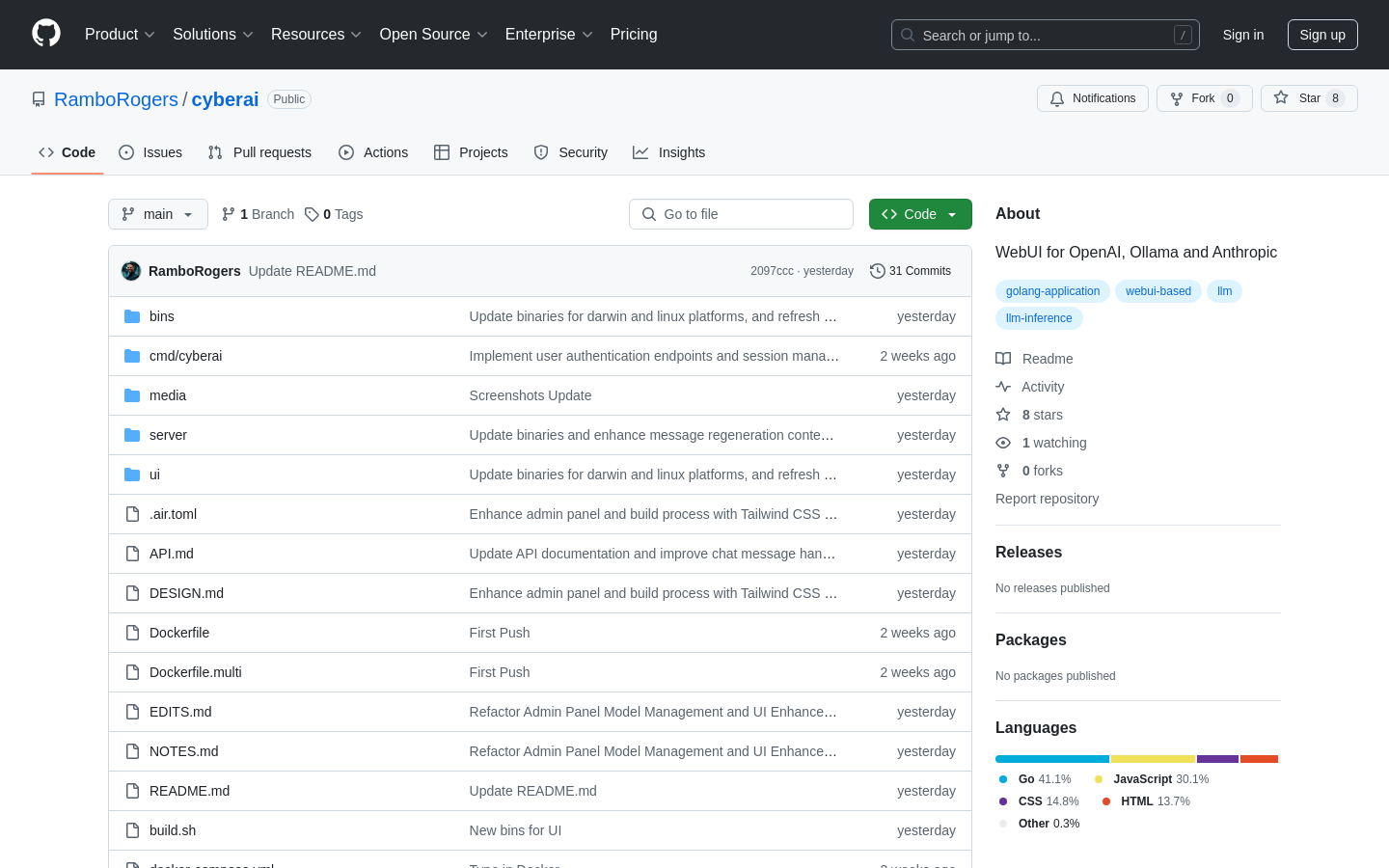Focus the Search or jump to field

click(1046, 35)
